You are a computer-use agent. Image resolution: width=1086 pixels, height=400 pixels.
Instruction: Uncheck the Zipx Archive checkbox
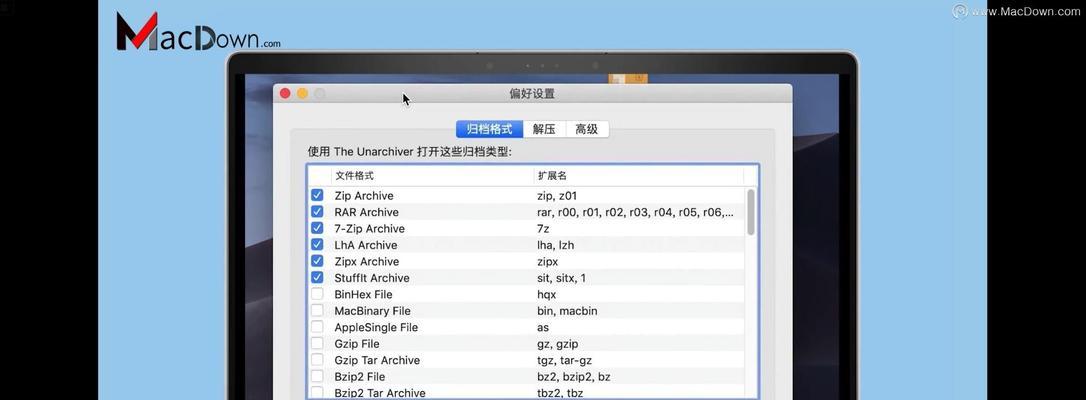(317, 262)
